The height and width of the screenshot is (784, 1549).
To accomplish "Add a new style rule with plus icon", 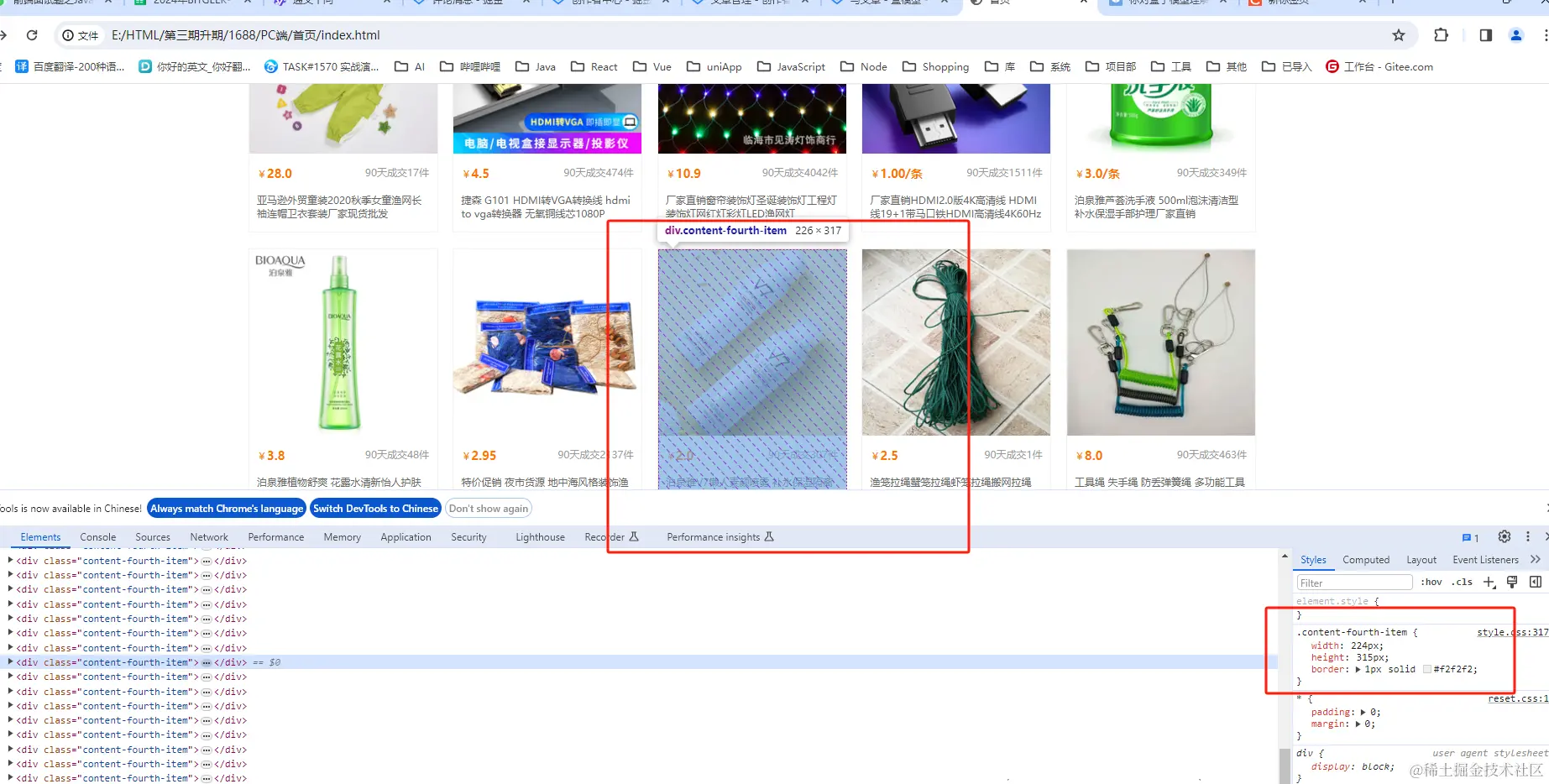I will 1489,582.
